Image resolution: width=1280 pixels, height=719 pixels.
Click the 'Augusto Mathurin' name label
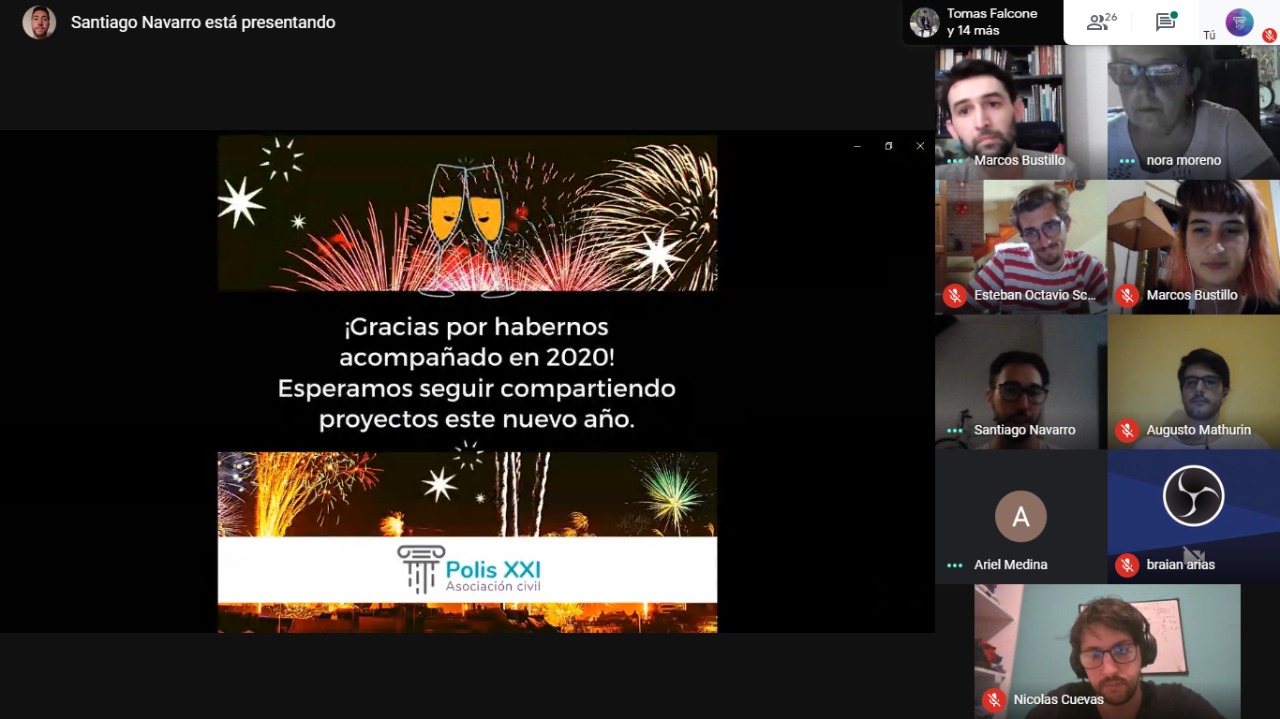(x=1198, y=430)
